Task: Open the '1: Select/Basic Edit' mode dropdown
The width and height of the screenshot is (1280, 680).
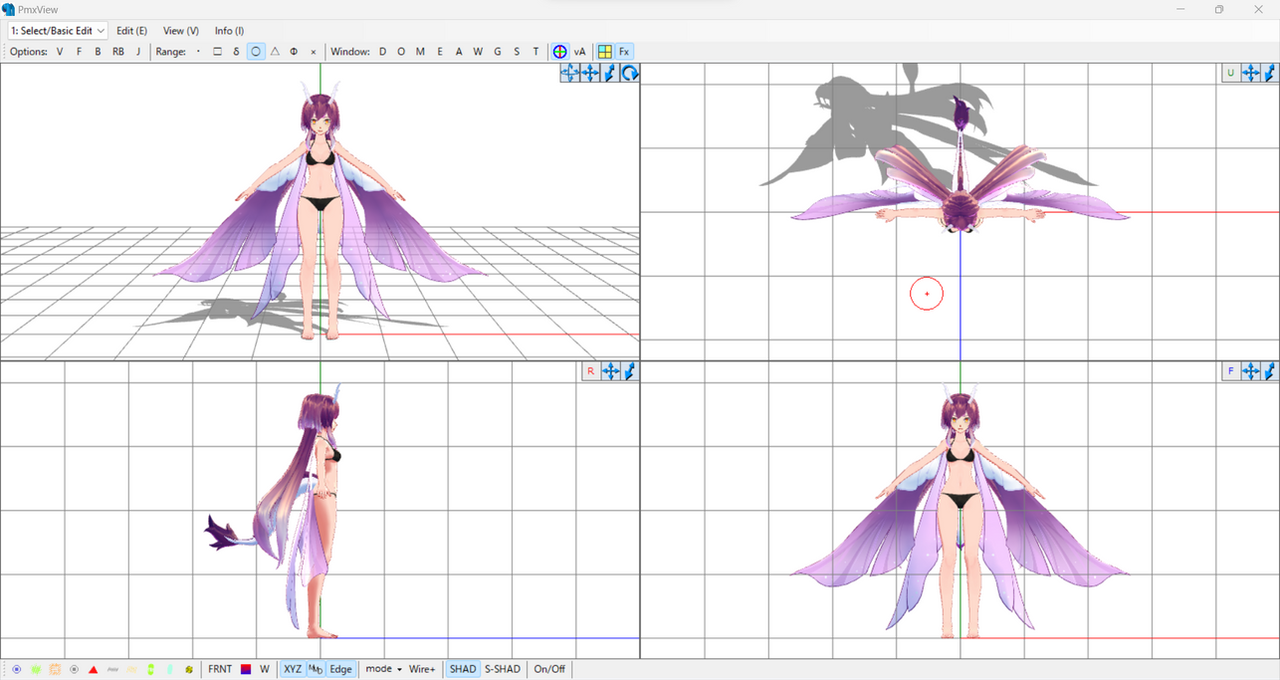Action: [x=57, y=31]
